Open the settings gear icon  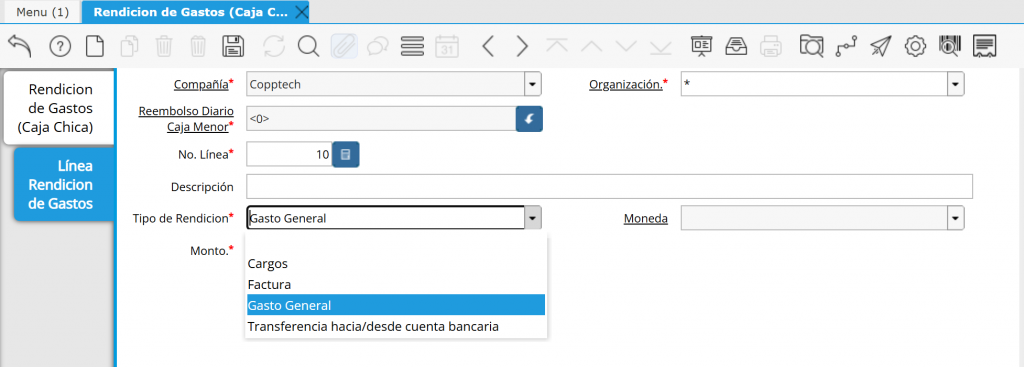916,46
